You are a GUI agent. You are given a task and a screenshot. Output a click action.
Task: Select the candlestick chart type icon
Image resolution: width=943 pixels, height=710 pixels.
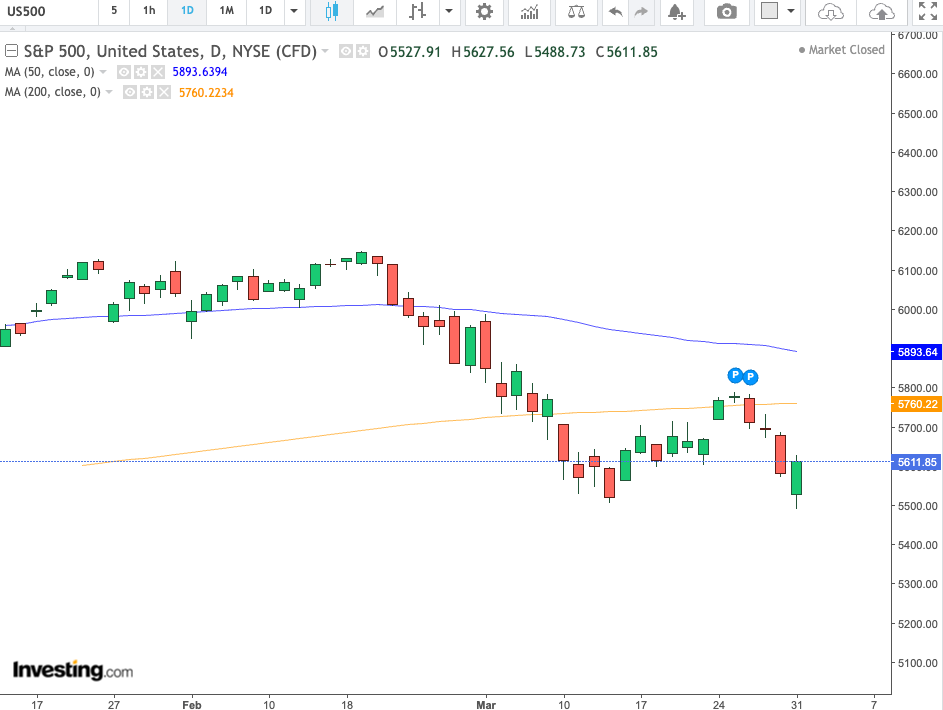click(331, 13)
